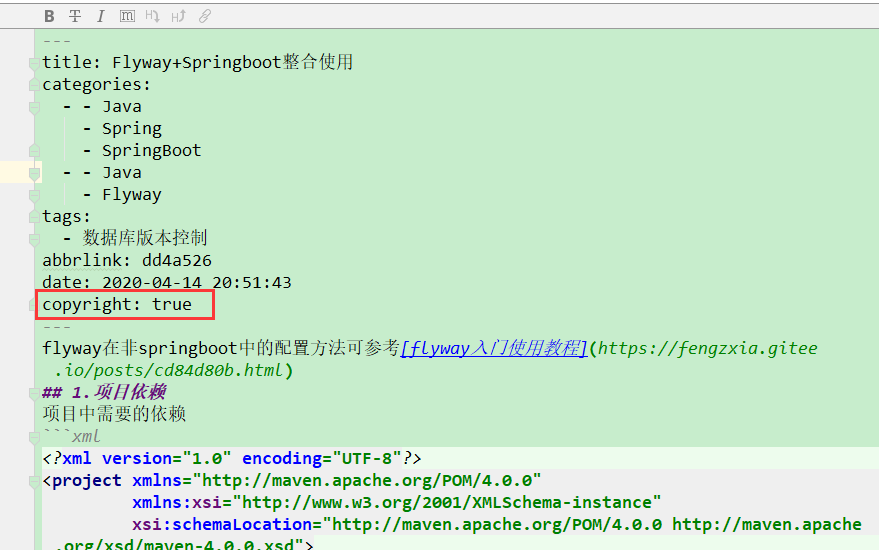Click the xmlns="http://maven.apache.org/POM/4.0.0" attribute
Screen dimensions: 879x550
tap(337, 480)
